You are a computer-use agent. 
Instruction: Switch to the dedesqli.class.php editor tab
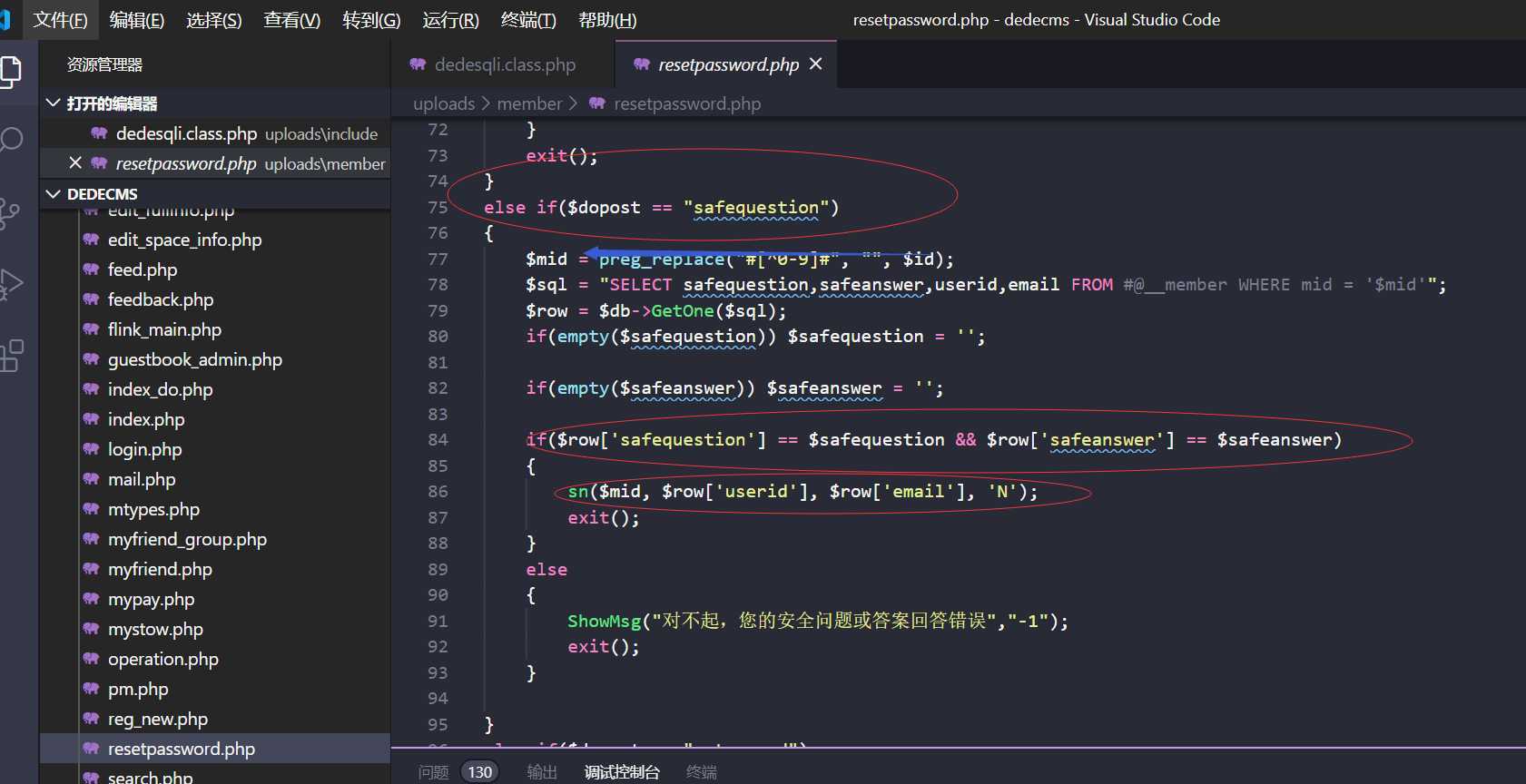click(503, 64)
